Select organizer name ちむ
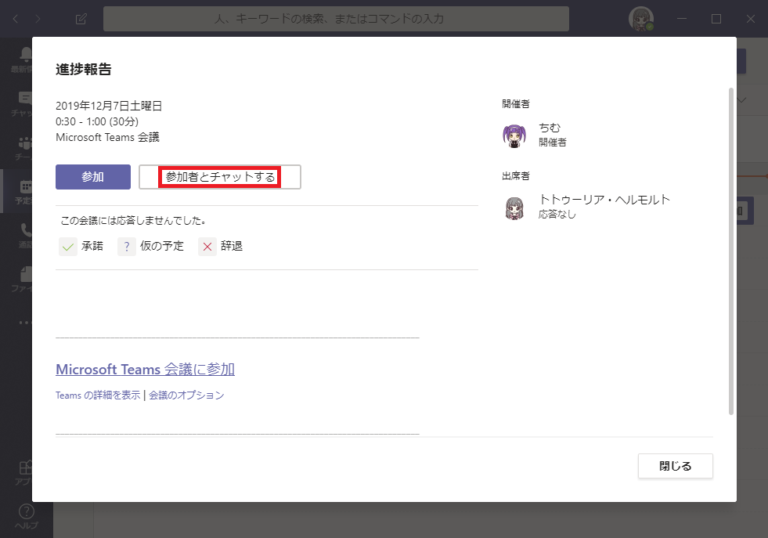 (549, 128)
